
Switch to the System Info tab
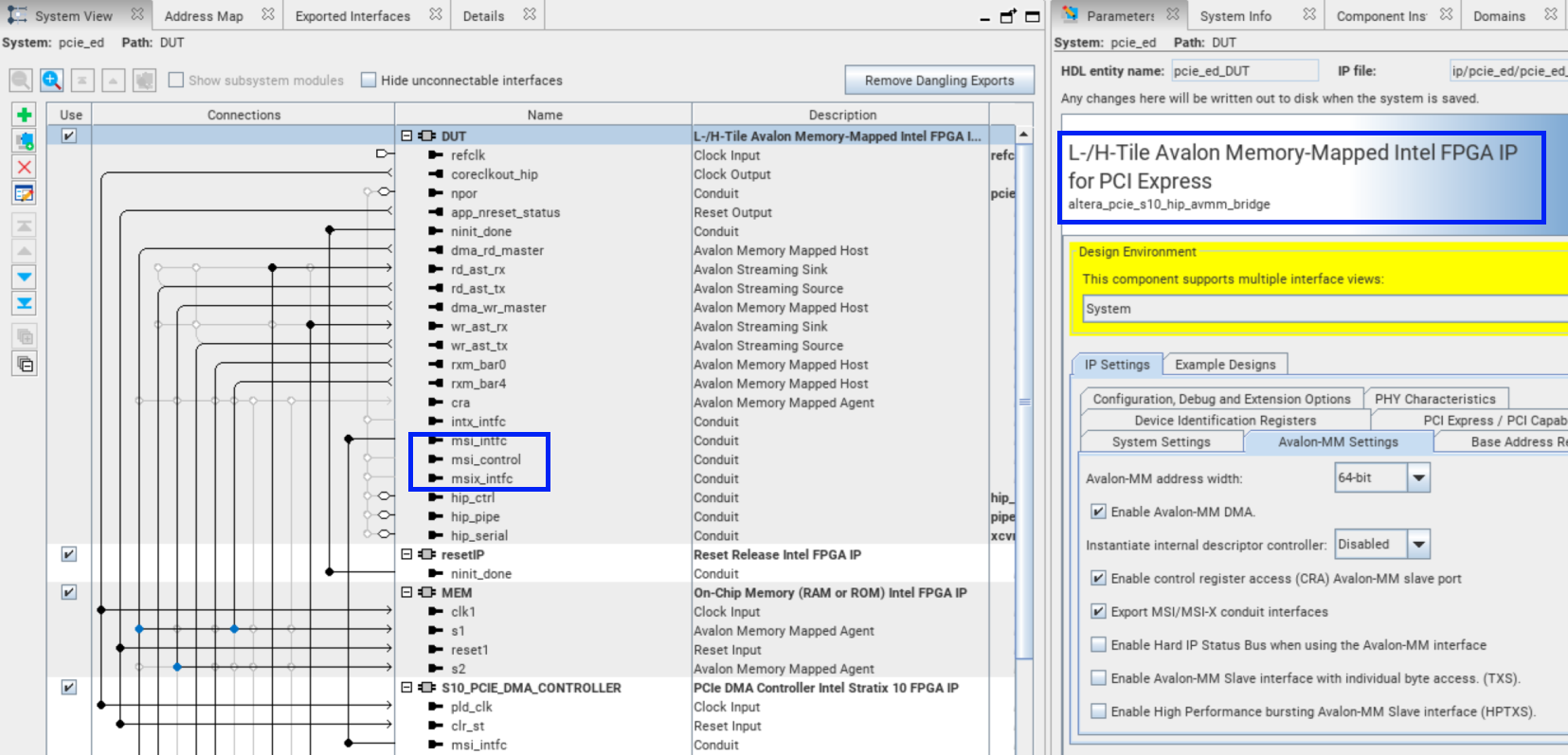[x=1235, y=16]
